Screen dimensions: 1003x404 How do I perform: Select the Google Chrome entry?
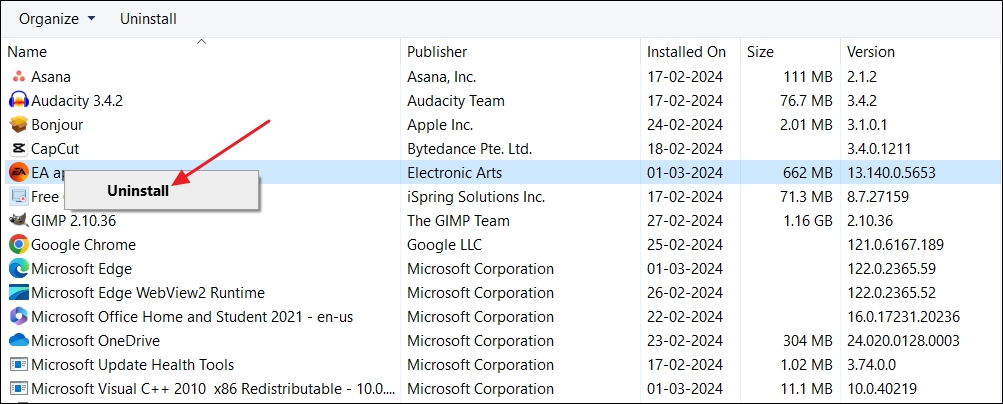click(83, 245)
